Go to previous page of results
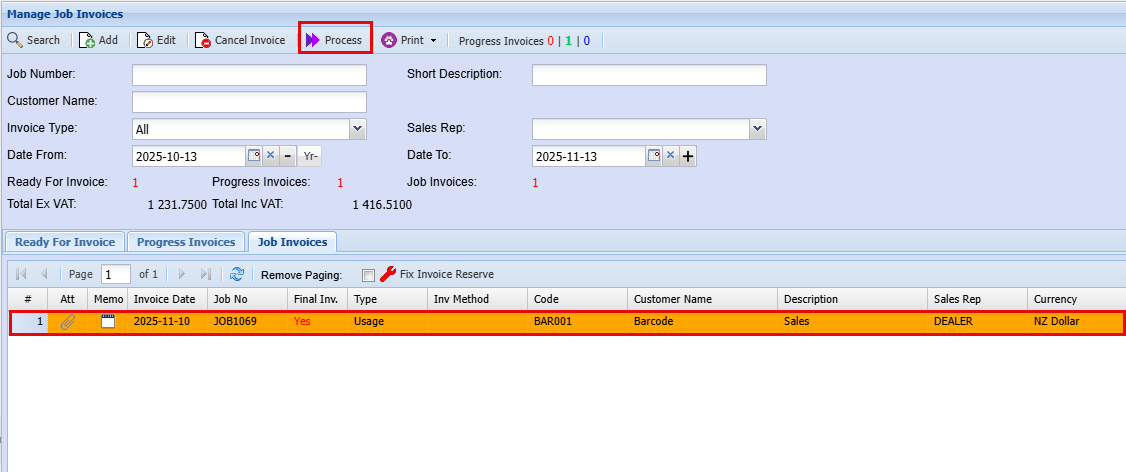The height and width of the screenshot is (472, 1126). tap(44, 274)
